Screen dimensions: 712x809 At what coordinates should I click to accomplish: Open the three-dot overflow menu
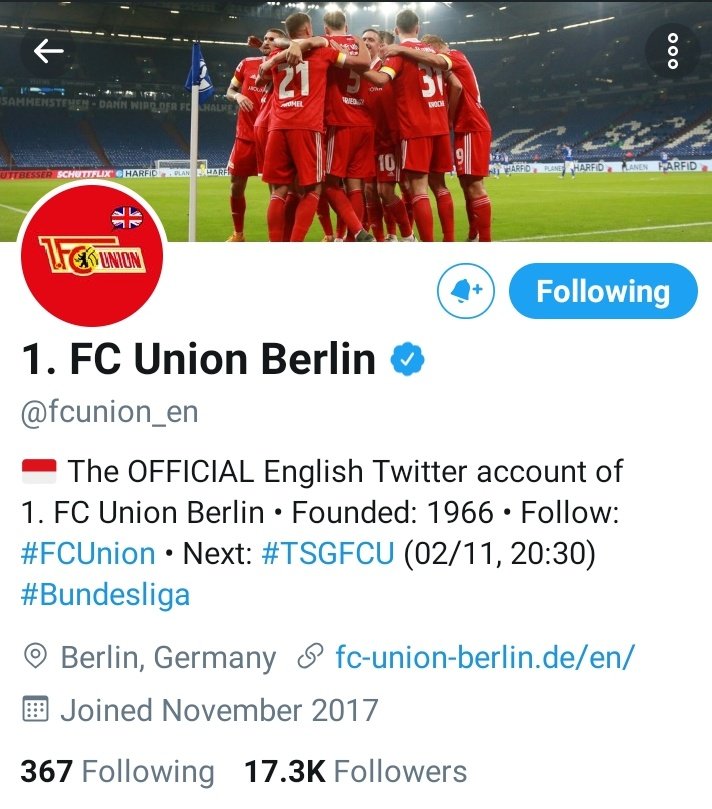pyautogui.click(x=673, y=51)
